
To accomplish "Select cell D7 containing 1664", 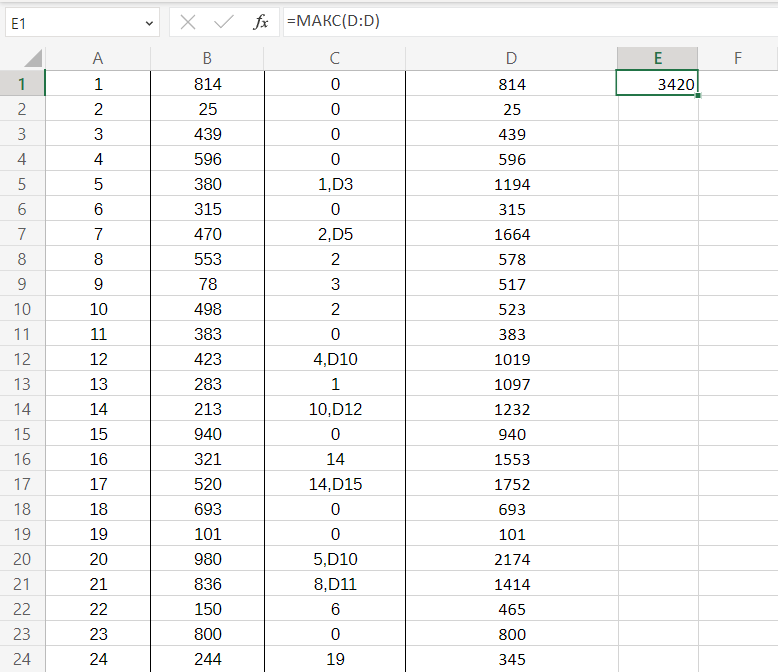I will tap(512, 234).
